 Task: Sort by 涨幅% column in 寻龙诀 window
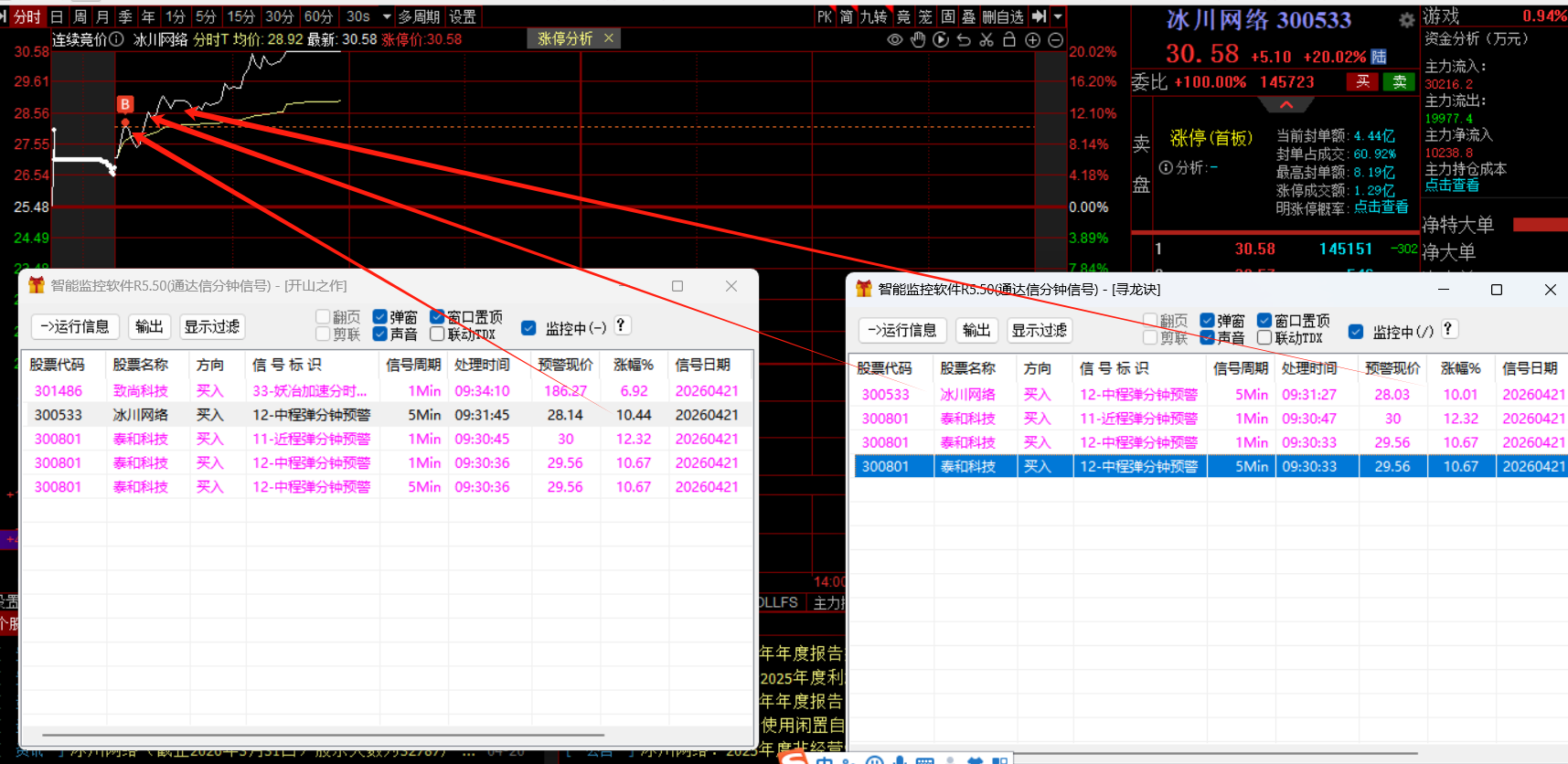[1461, 368]
